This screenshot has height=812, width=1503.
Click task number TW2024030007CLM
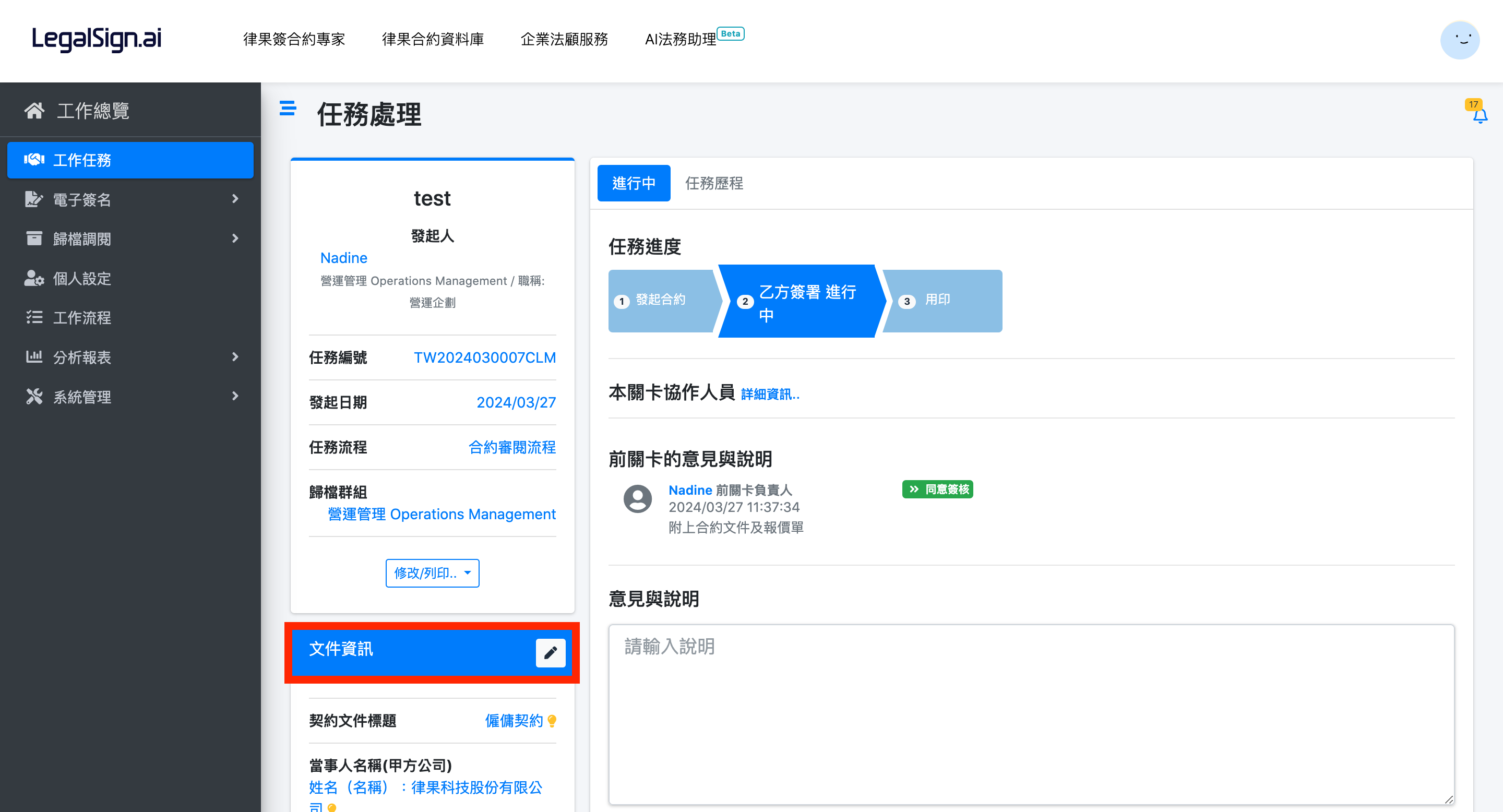tap(484, 357)
